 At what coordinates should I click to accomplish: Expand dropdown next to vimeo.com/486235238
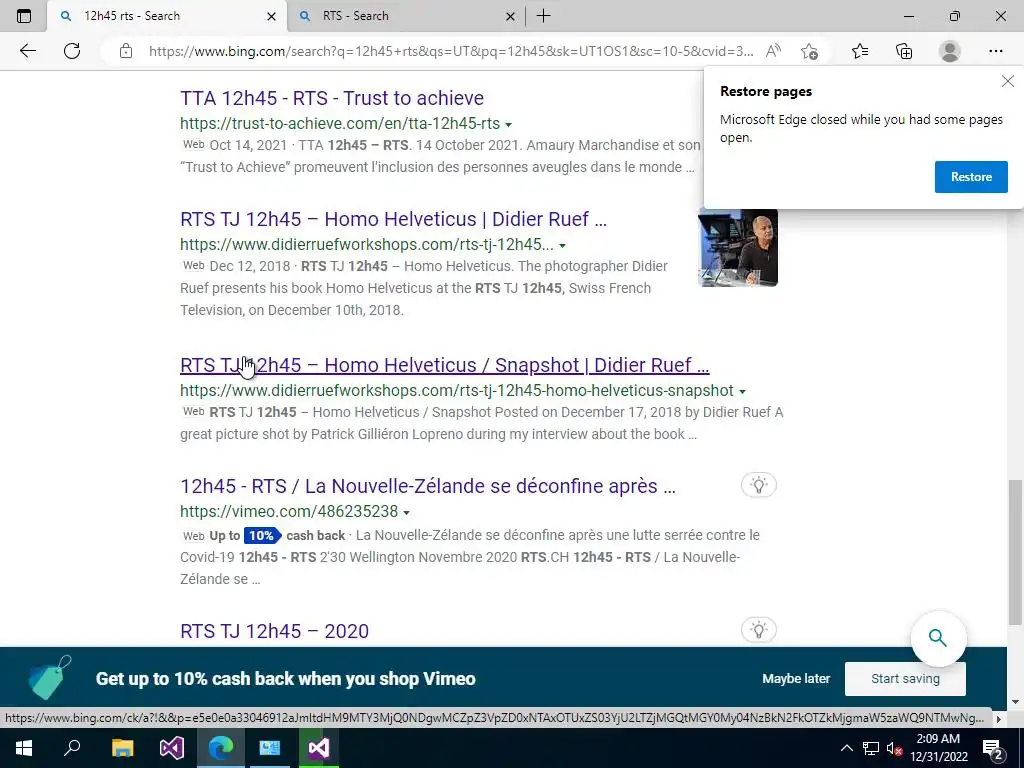406,512
